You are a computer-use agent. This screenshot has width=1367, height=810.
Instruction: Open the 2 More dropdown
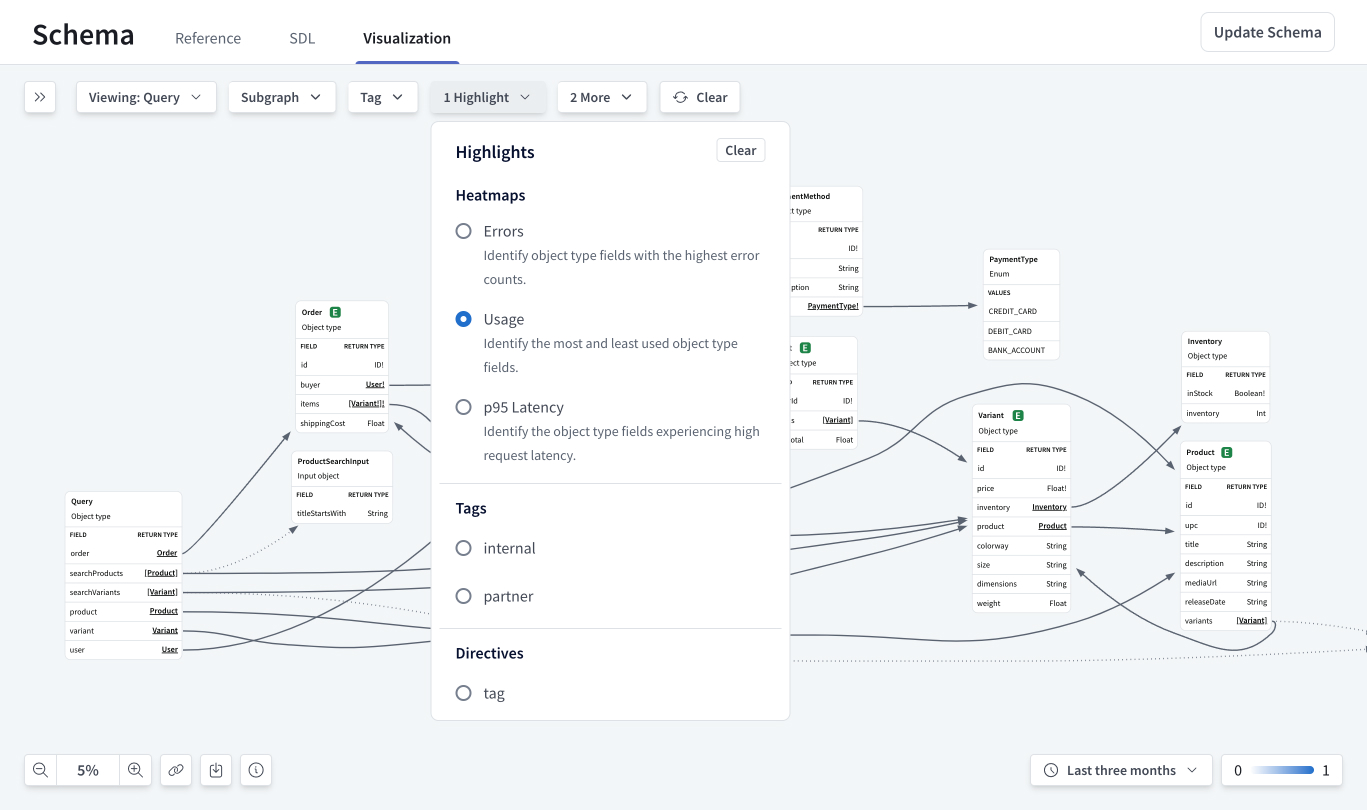pos(602,97)
